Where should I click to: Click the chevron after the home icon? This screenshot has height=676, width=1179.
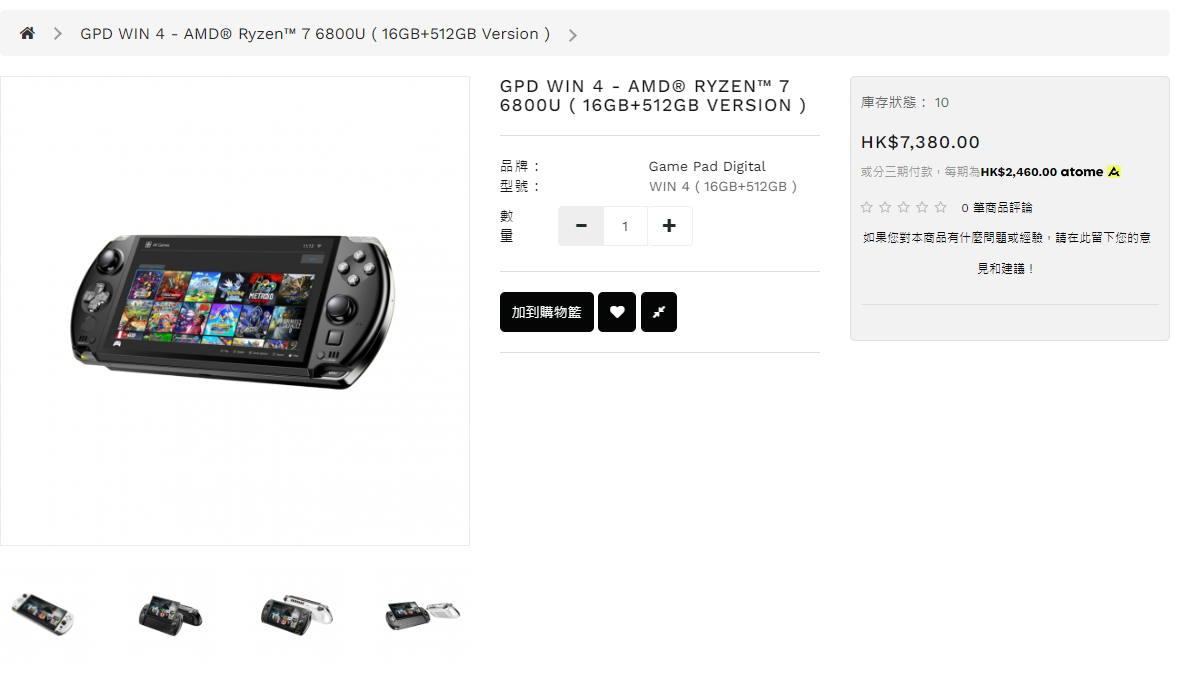click(x=58, y=34)
